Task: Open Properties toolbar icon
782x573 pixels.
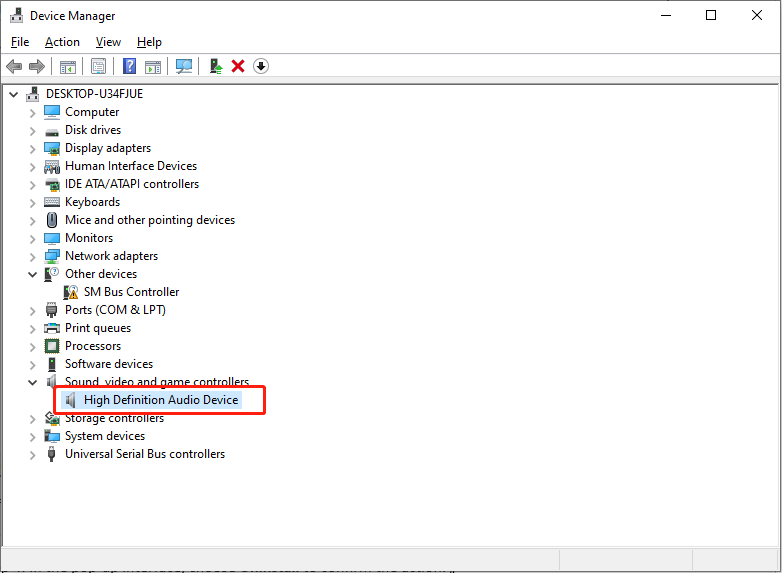Action: click(x=98, y=66)
